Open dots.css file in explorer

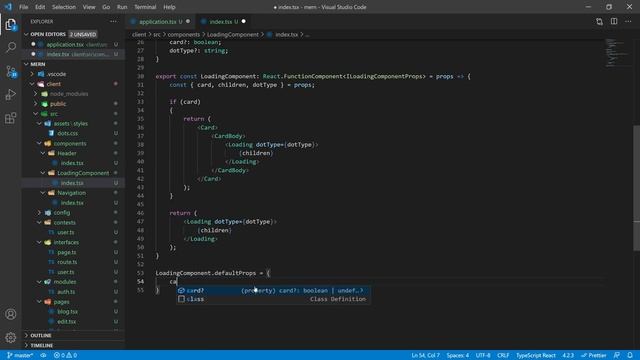(x=68, y=133)
